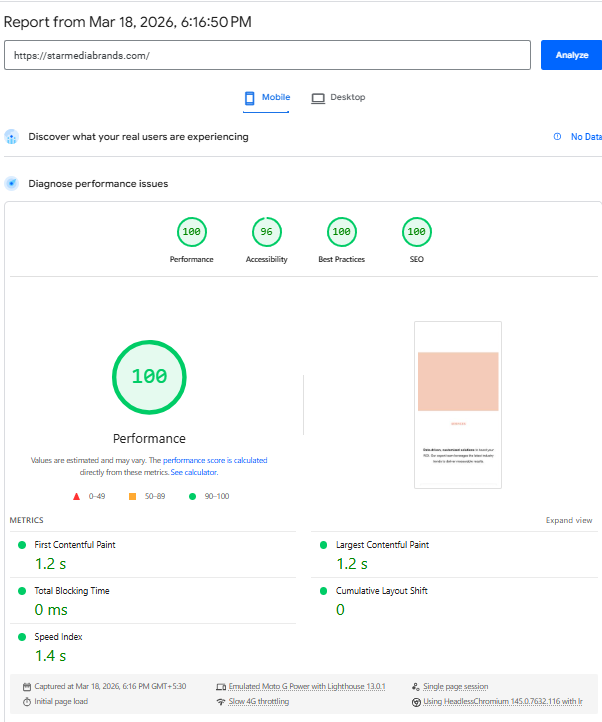Switch to the Mobile tab
The width and height of the screenshot is (602, 722).
point(267,98)
